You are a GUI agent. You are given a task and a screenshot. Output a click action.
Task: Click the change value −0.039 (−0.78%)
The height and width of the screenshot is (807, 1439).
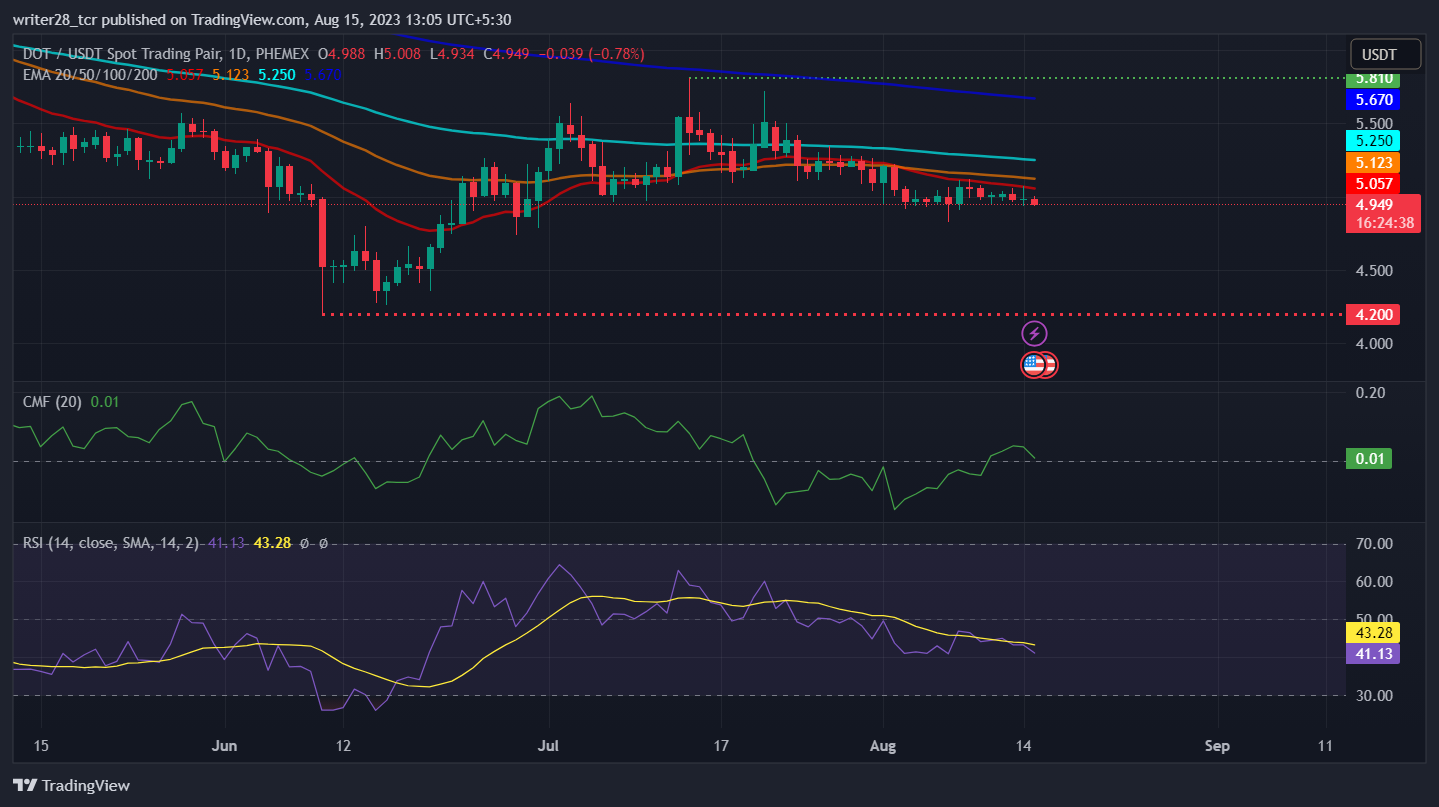tap(591, 53)
